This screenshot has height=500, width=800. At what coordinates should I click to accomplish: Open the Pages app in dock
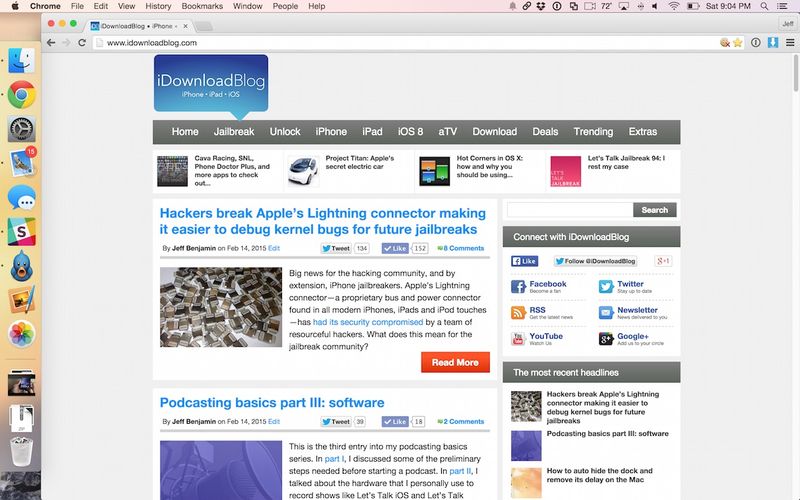21,300
